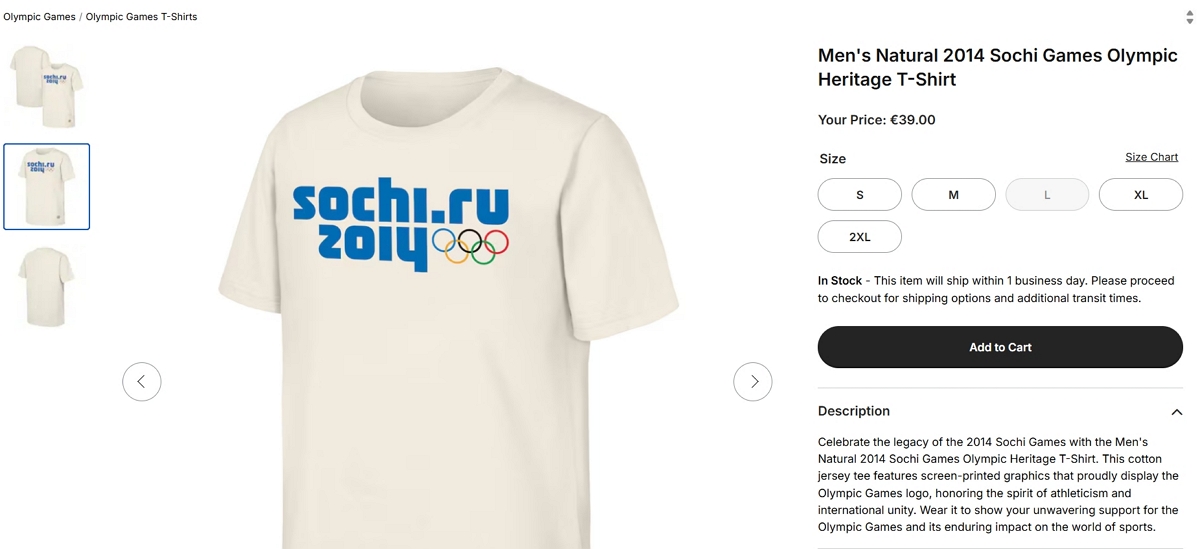The width and height of the screenshot is (1200, 549).
Task: Click the main Sochi T-shirt image
Action: [447, 300]
